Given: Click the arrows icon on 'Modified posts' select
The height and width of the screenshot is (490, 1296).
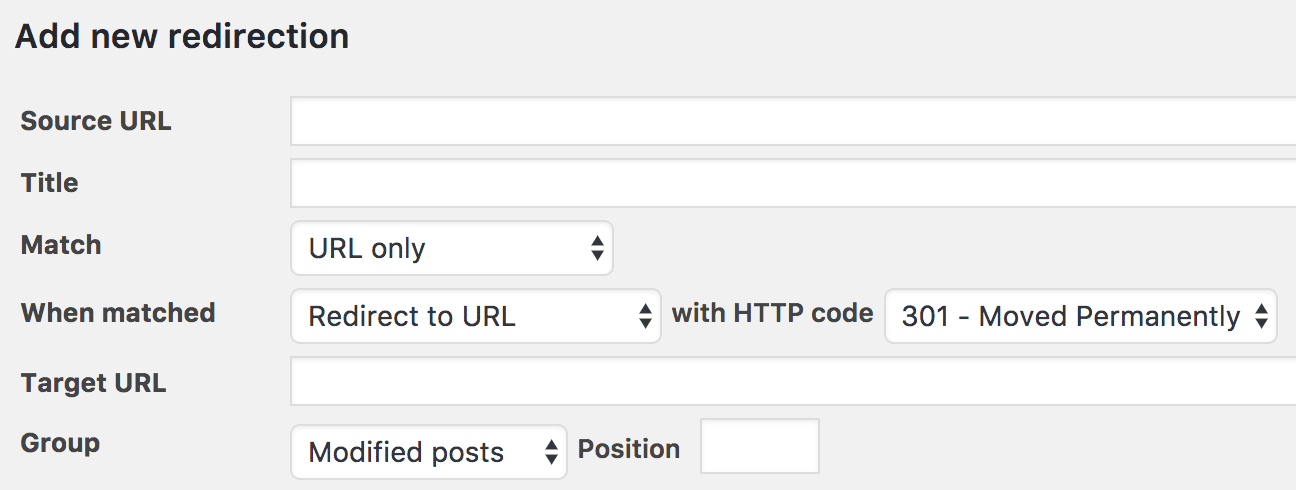Looking at the screenshot, I should tap(551, 452).
